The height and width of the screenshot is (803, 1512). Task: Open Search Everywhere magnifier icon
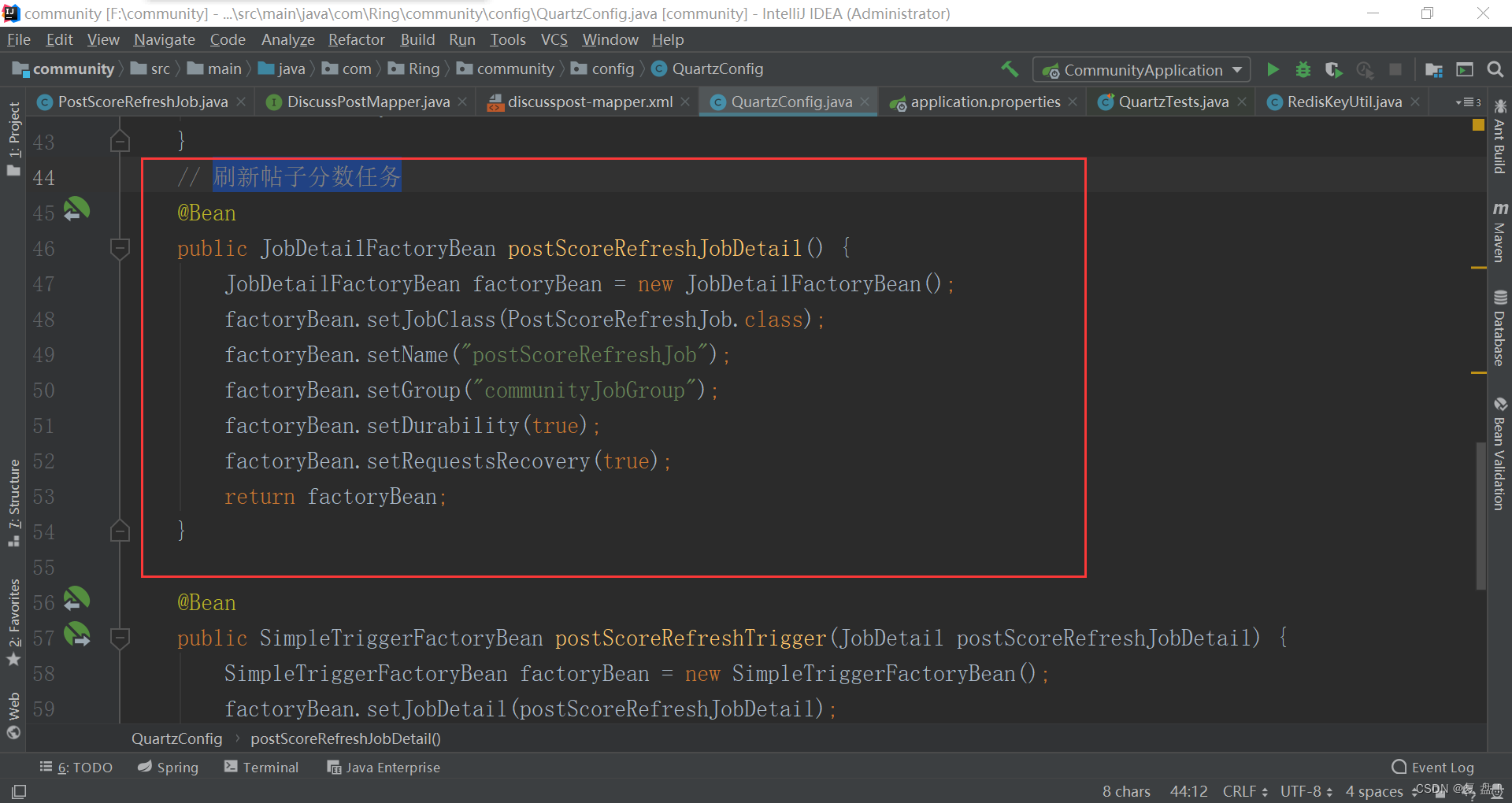coord(1495,69)
